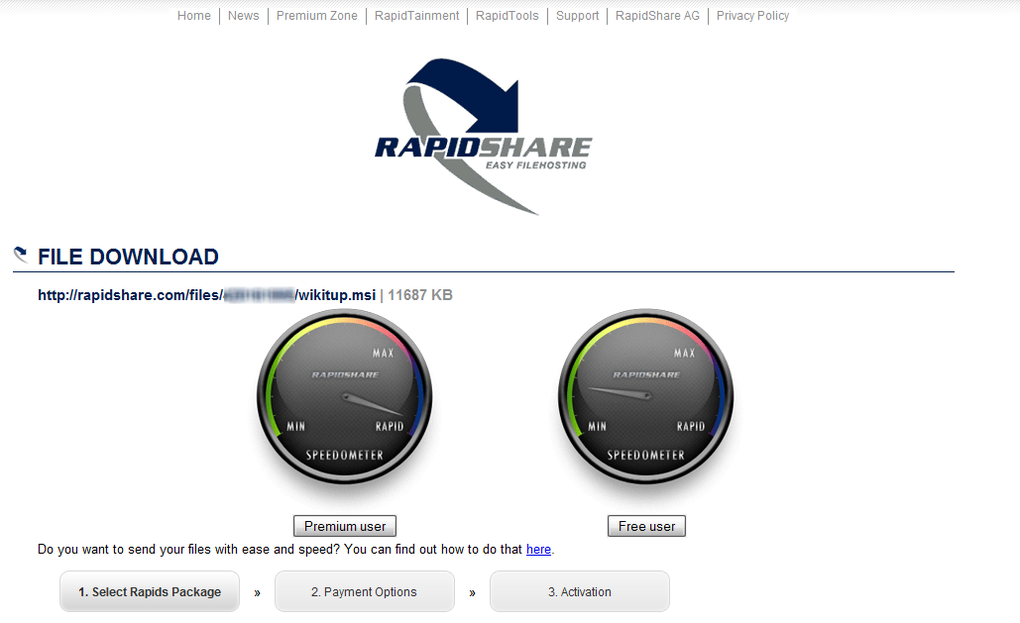Open the RapidShare AG link

[657, 16]
